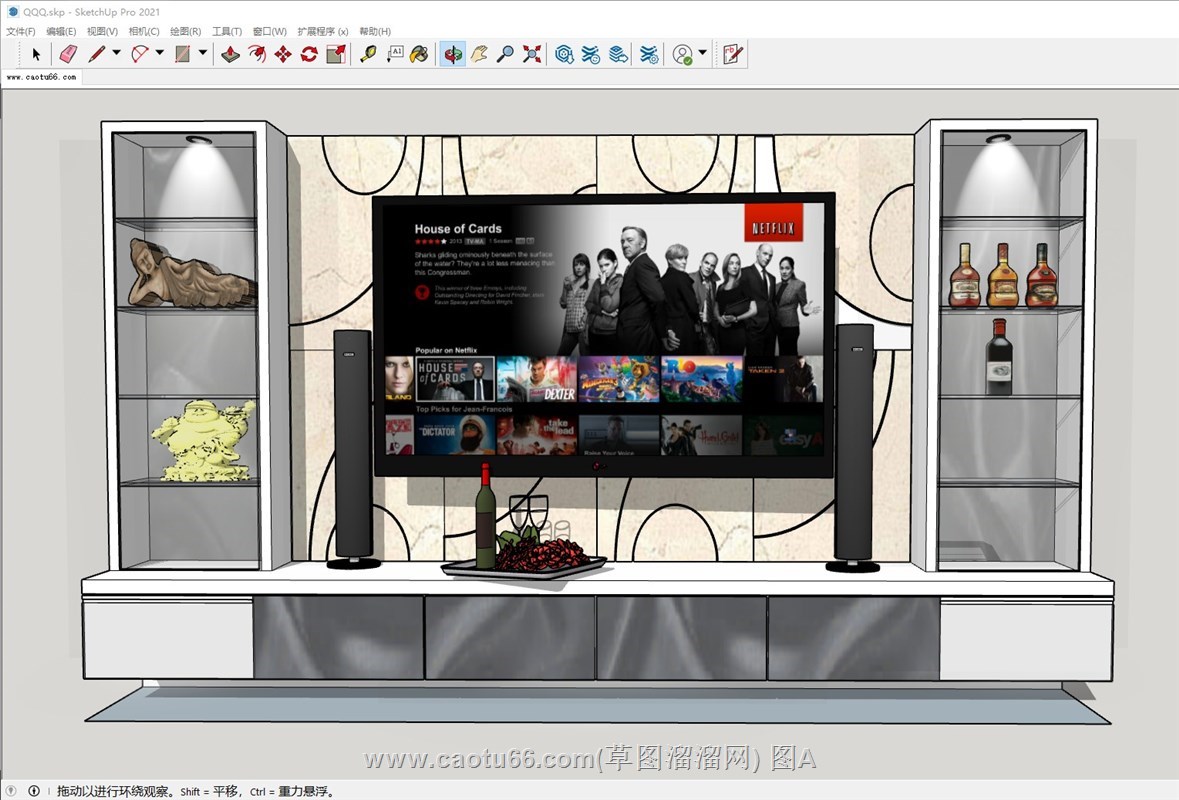Switch to the www.caotu66.com scene tab
This screenshot has width=1179, height=800.
pyautogui.click(x=41, y=77)
